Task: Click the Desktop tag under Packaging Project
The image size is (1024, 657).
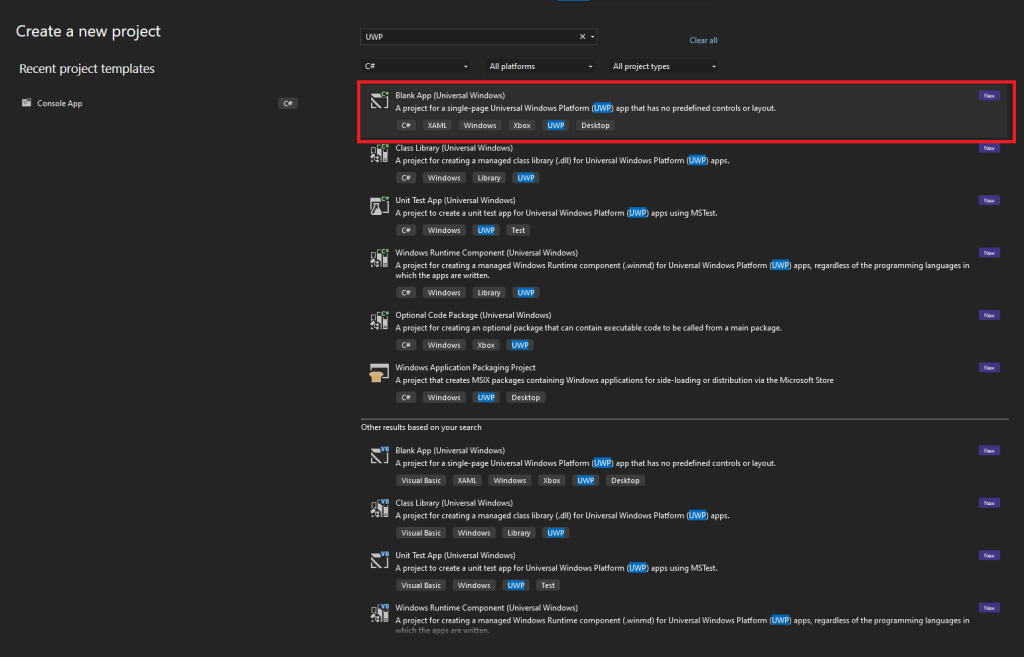Action: [x=526, y=397]
